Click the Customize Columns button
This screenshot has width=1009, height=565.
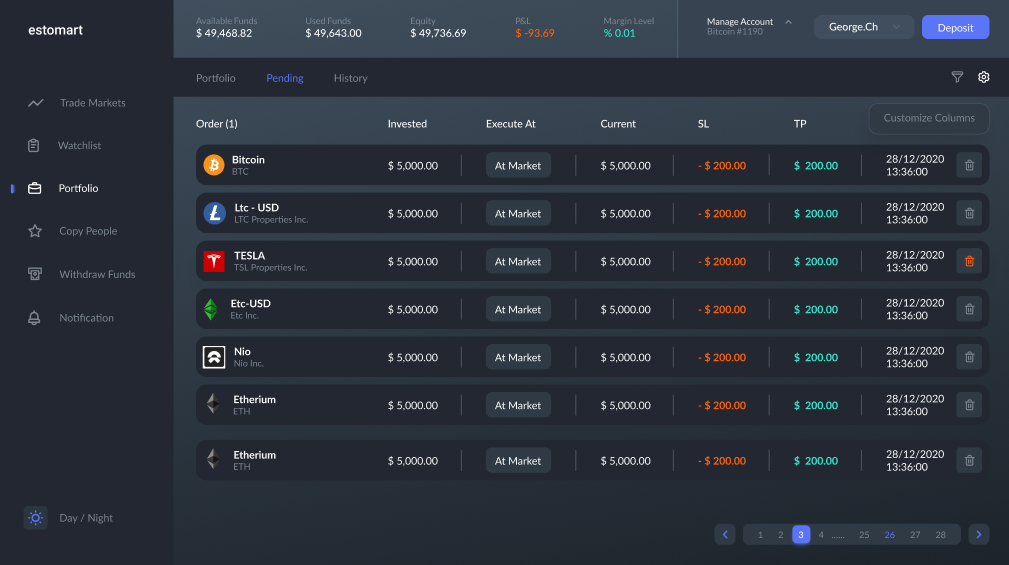click(x=928, y=118)
